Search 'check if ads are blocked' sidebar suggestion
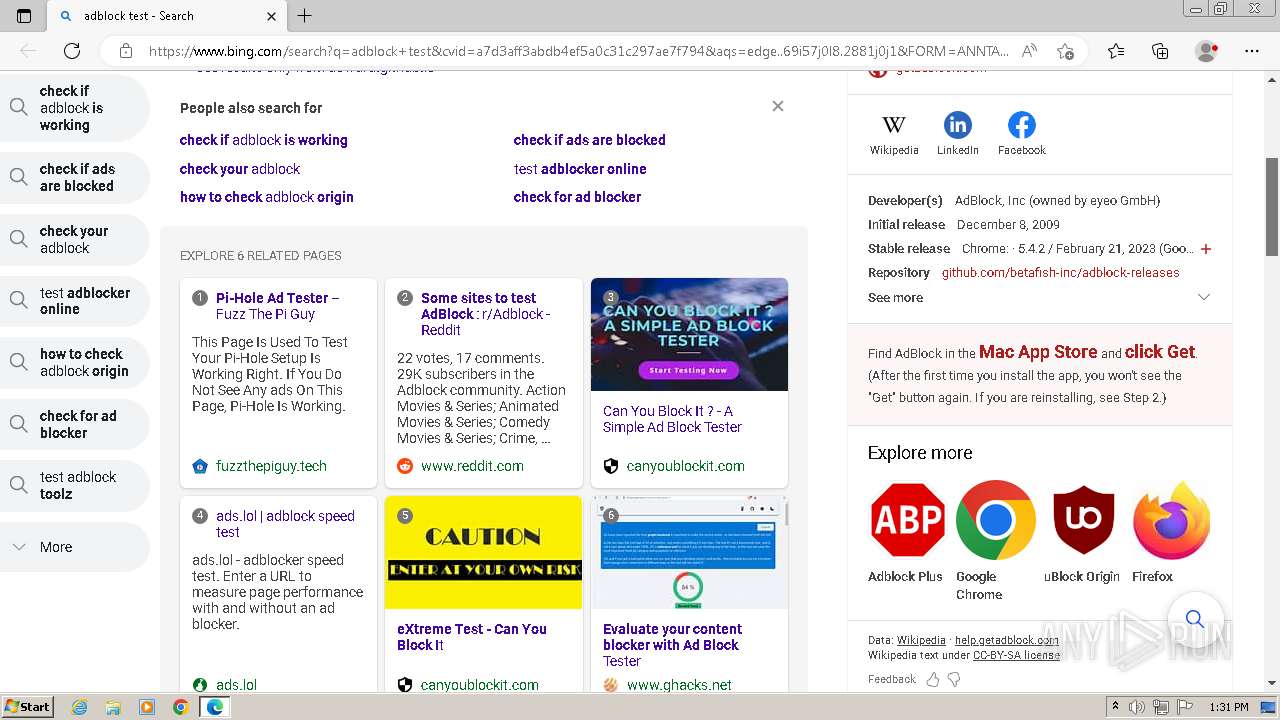Screen dimensions: 1280x720 point(75,177)
